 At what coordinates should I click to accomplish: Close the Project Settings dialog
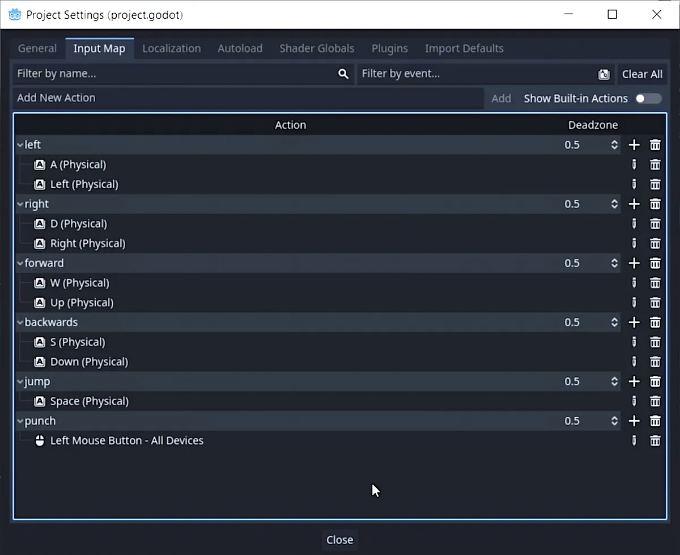340,540
